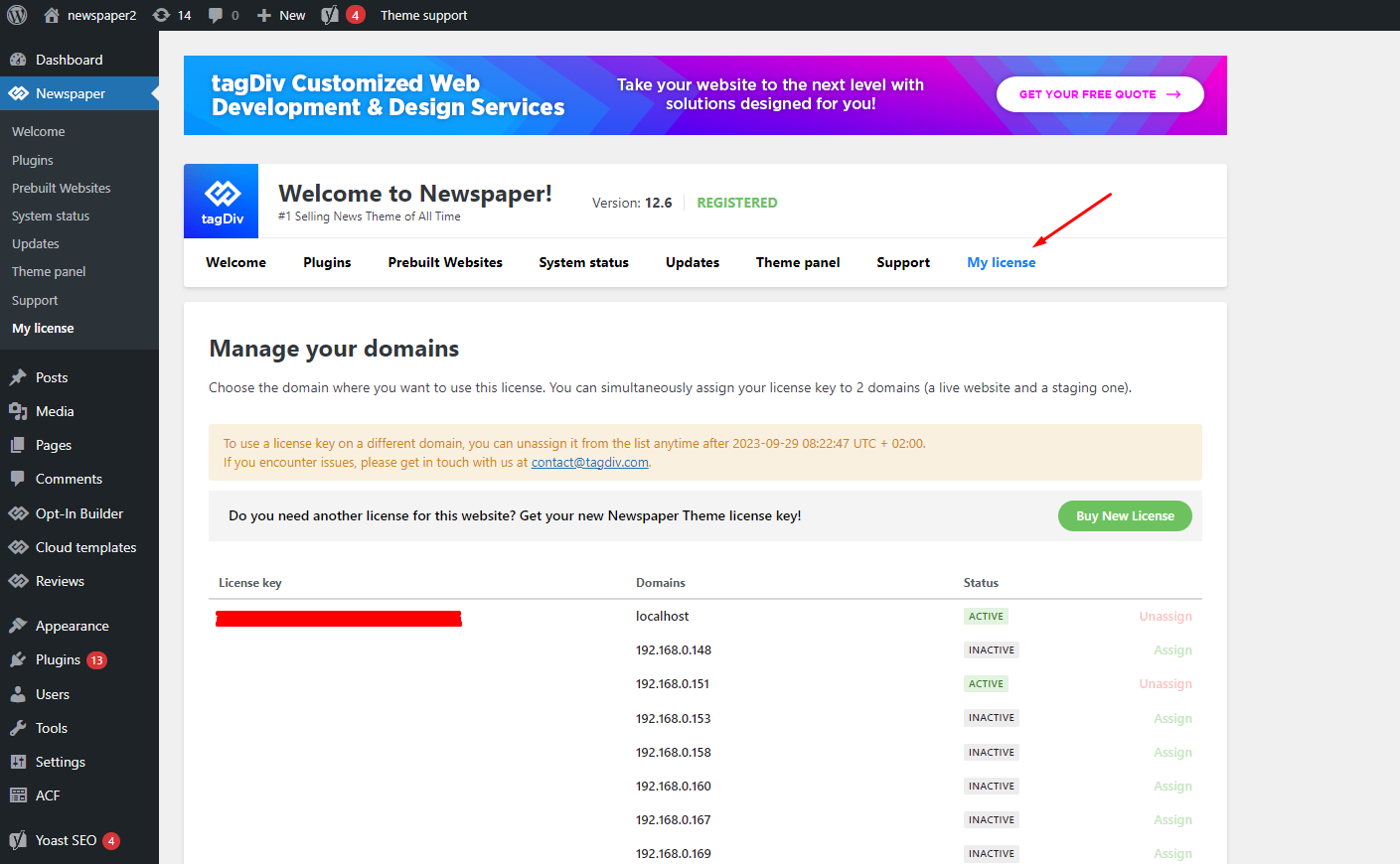Click the Media sidebar icon
The image size is (1400, 864).
pos(18,411)
